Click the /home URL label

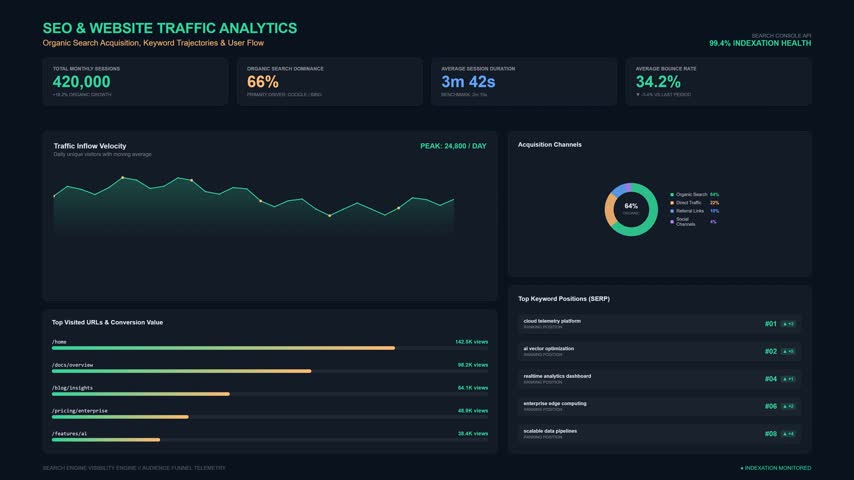click(x=59, y=342)
